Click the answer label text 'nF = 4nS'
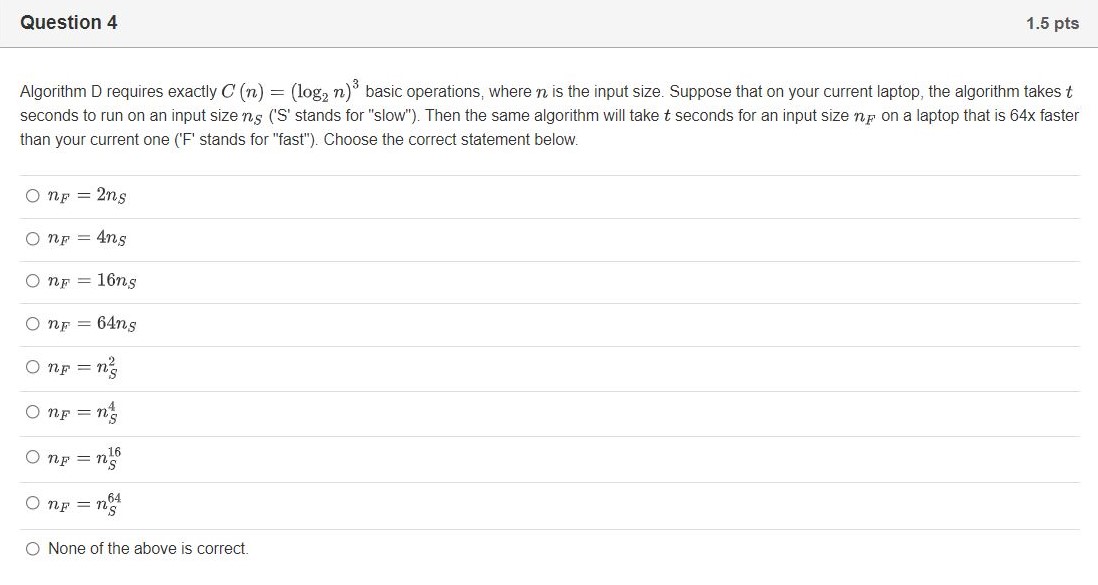The image size is (1098, 585). pos(87,239)
